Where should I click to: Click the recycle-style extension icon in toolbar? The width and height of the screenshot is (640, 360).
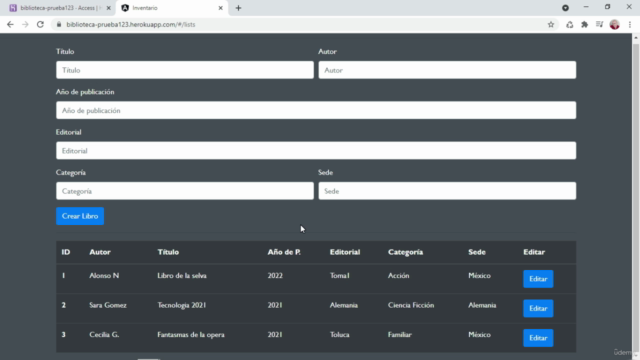coord(569,24)
